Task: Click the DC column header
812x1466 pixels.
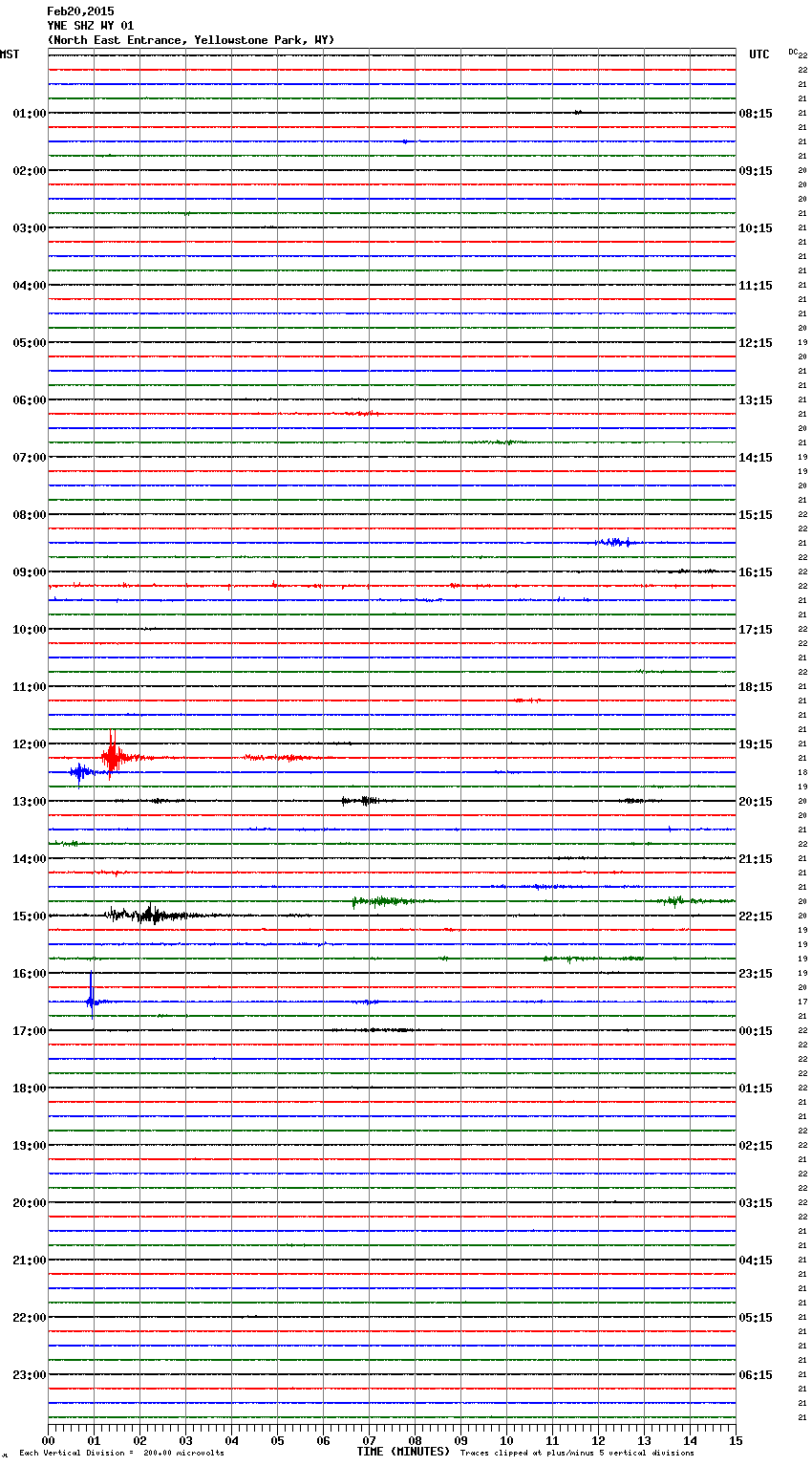Action: coord(793,52)
